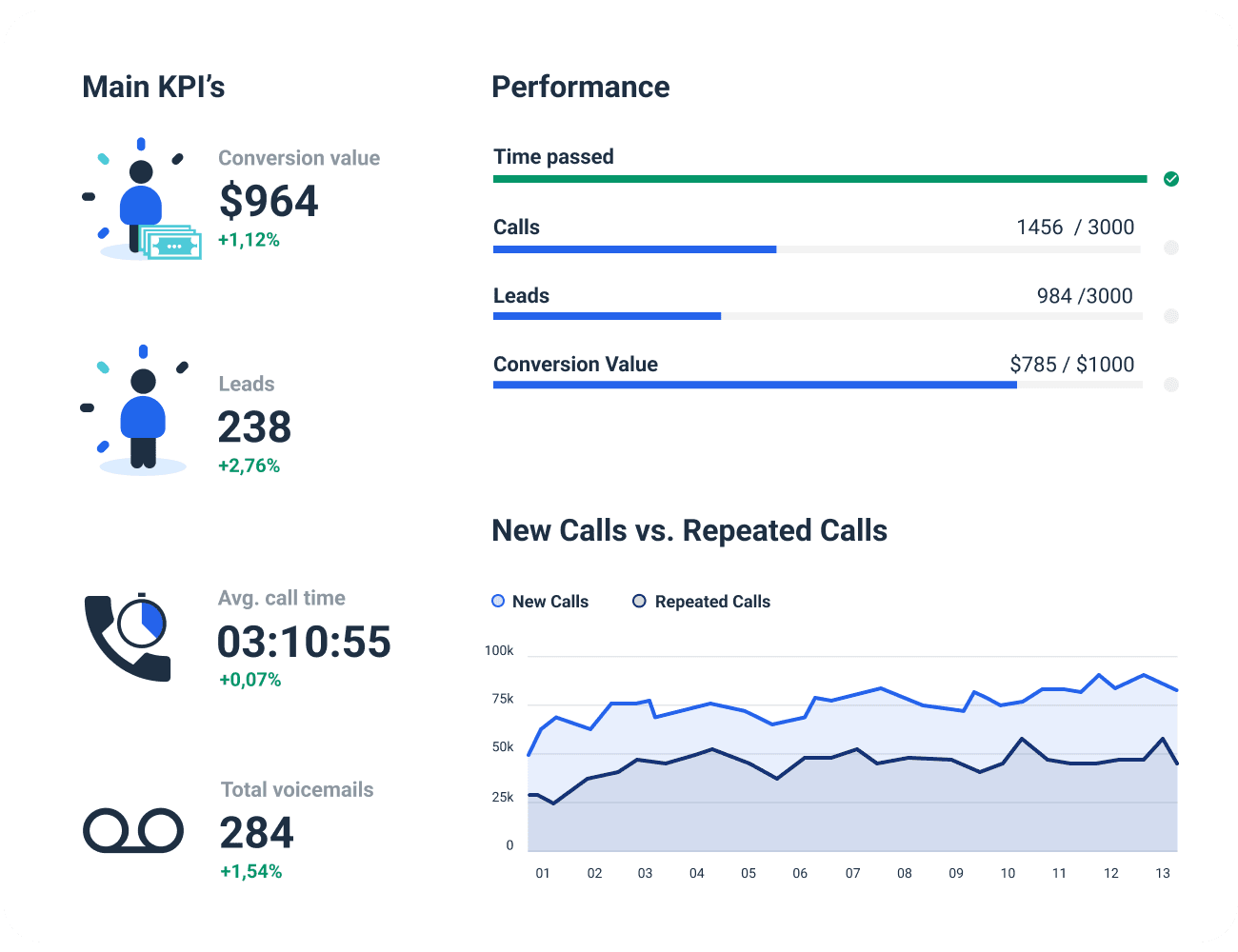Screen dimensions: 1238x952
Task: Toggle the New Calls legend marker
Action: (497, 601)
